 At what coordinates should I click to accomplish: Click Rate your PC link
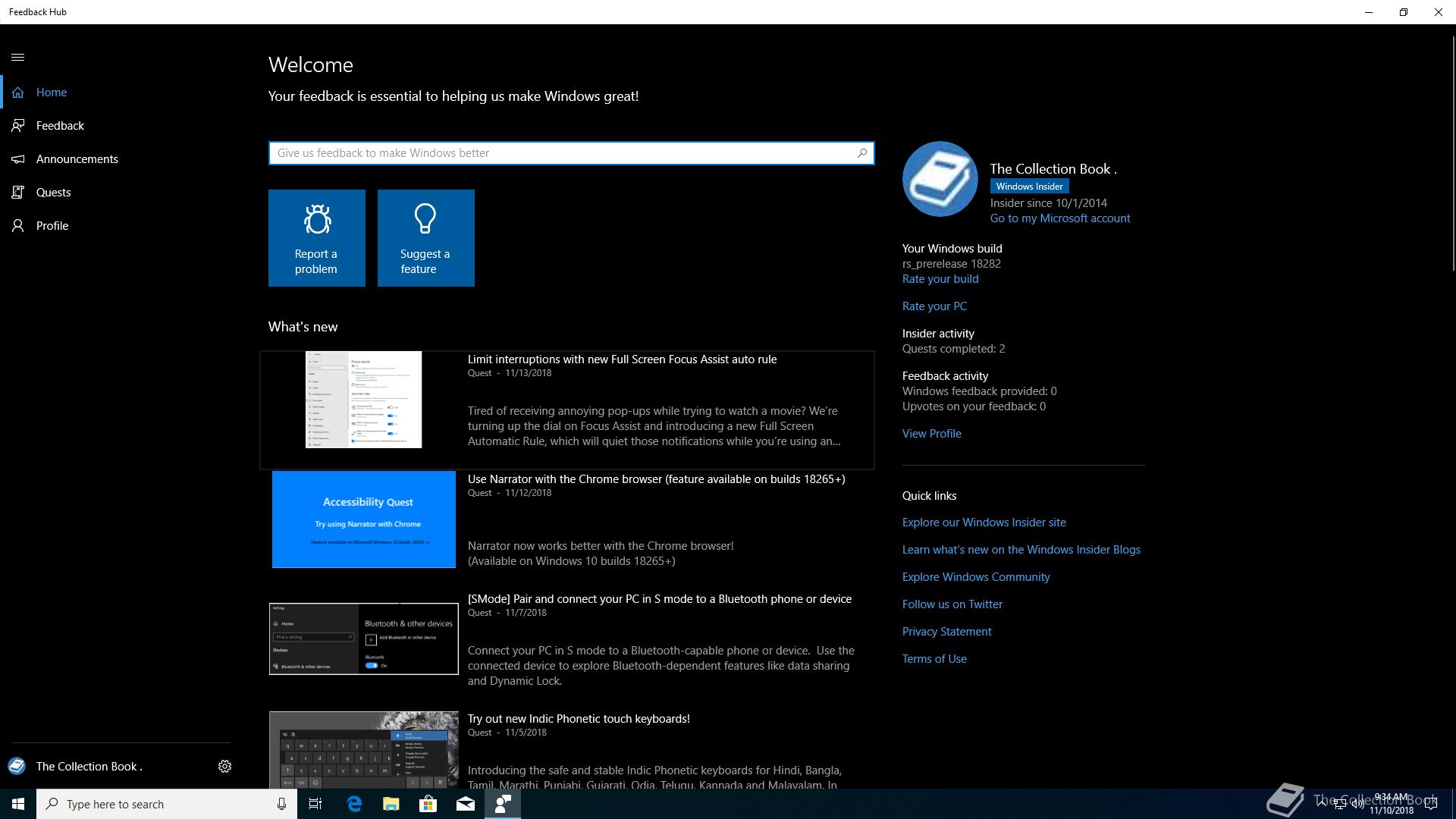click(x=934, y=306)
